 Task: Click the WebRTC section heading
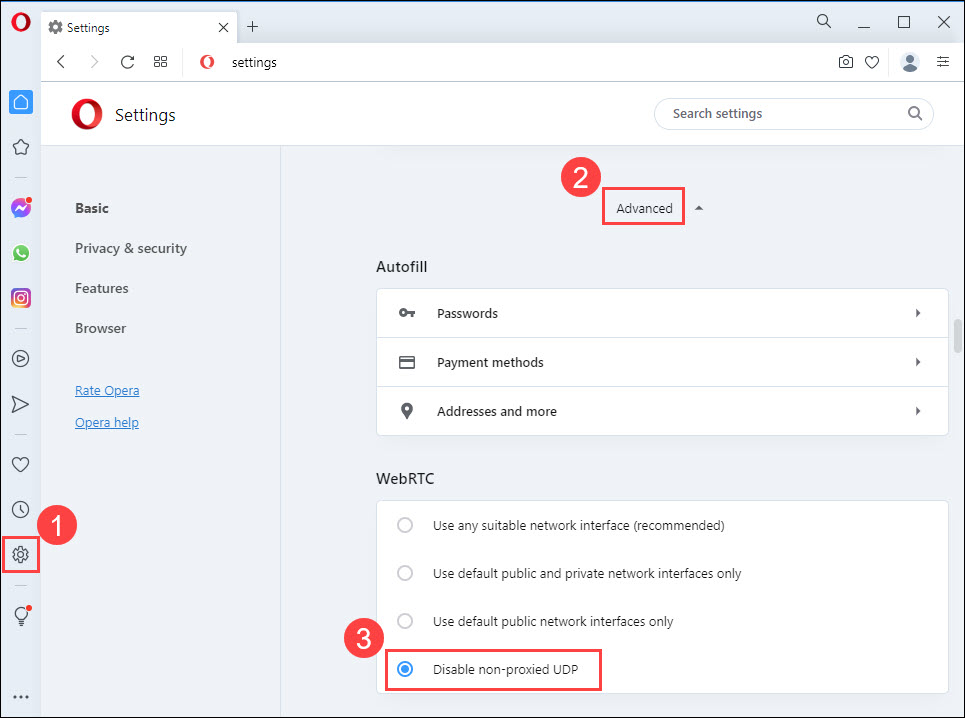click(x=405, y=479)
